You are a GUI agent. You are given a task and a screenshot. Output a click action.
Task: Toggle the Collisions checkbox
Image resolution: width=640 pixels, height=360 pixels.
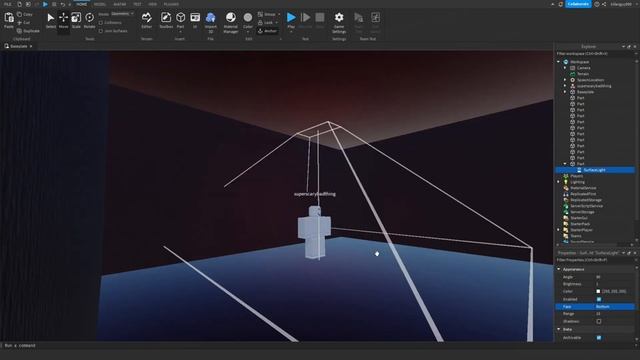click(x=101, y=22)
